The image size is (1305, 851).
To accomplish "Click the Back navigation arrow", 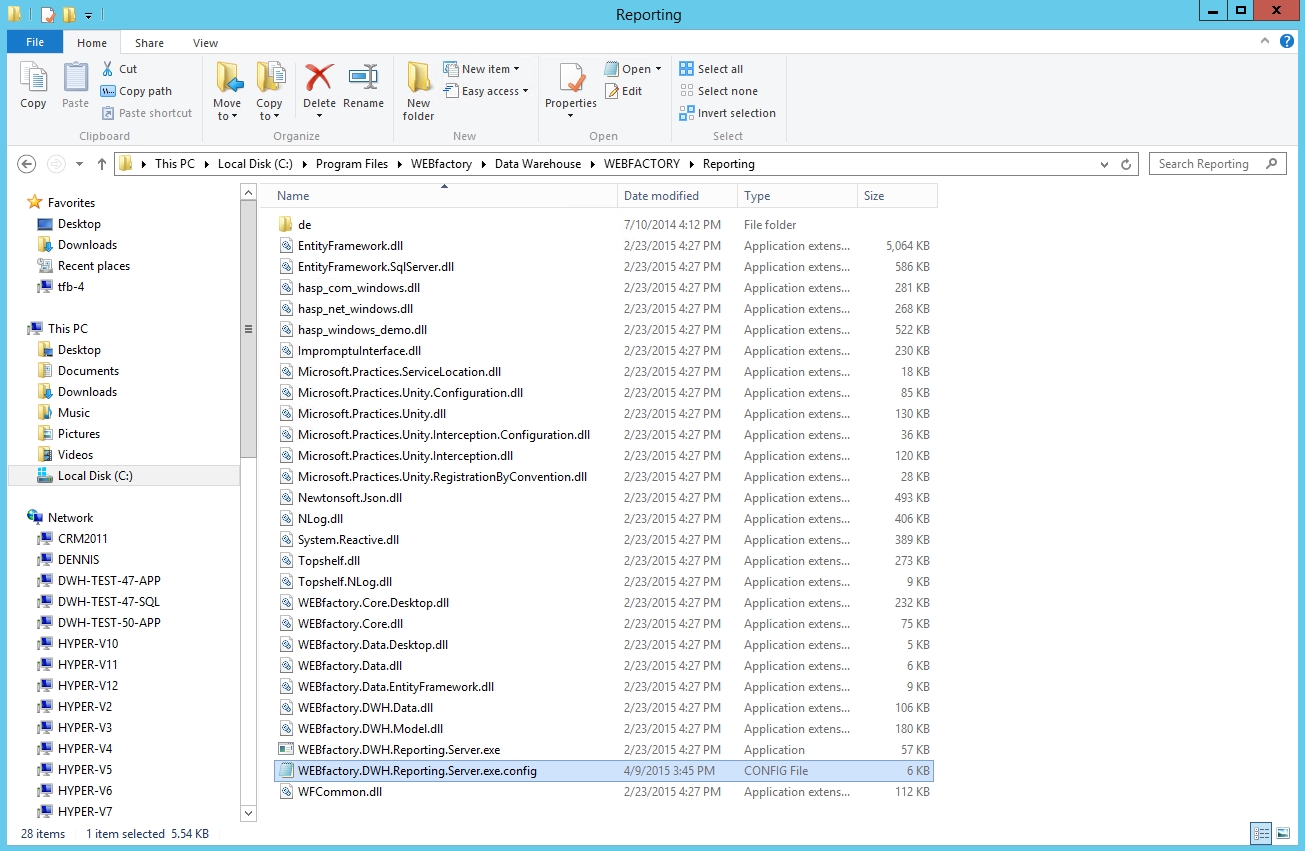I will (x=26, y=163).
